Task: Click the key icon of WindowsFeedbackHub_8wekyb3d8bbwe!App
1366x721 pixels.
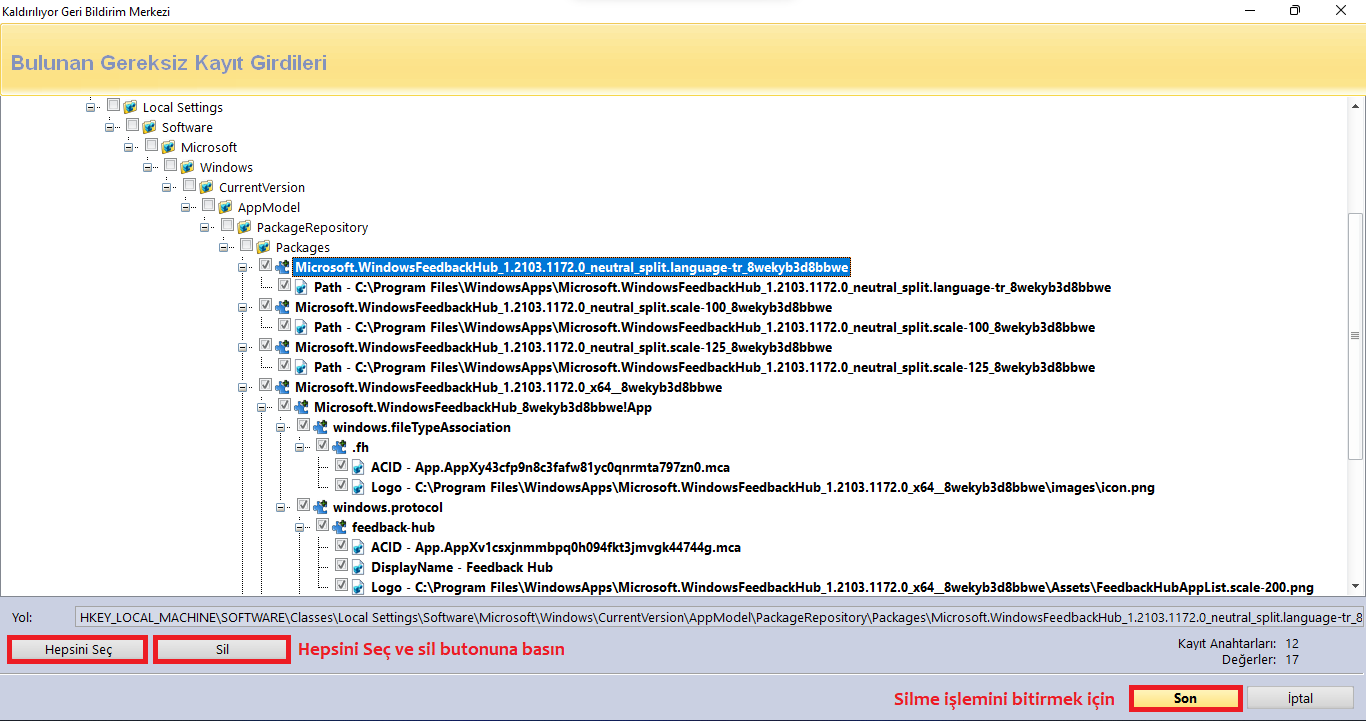Action: coord(302,407)
